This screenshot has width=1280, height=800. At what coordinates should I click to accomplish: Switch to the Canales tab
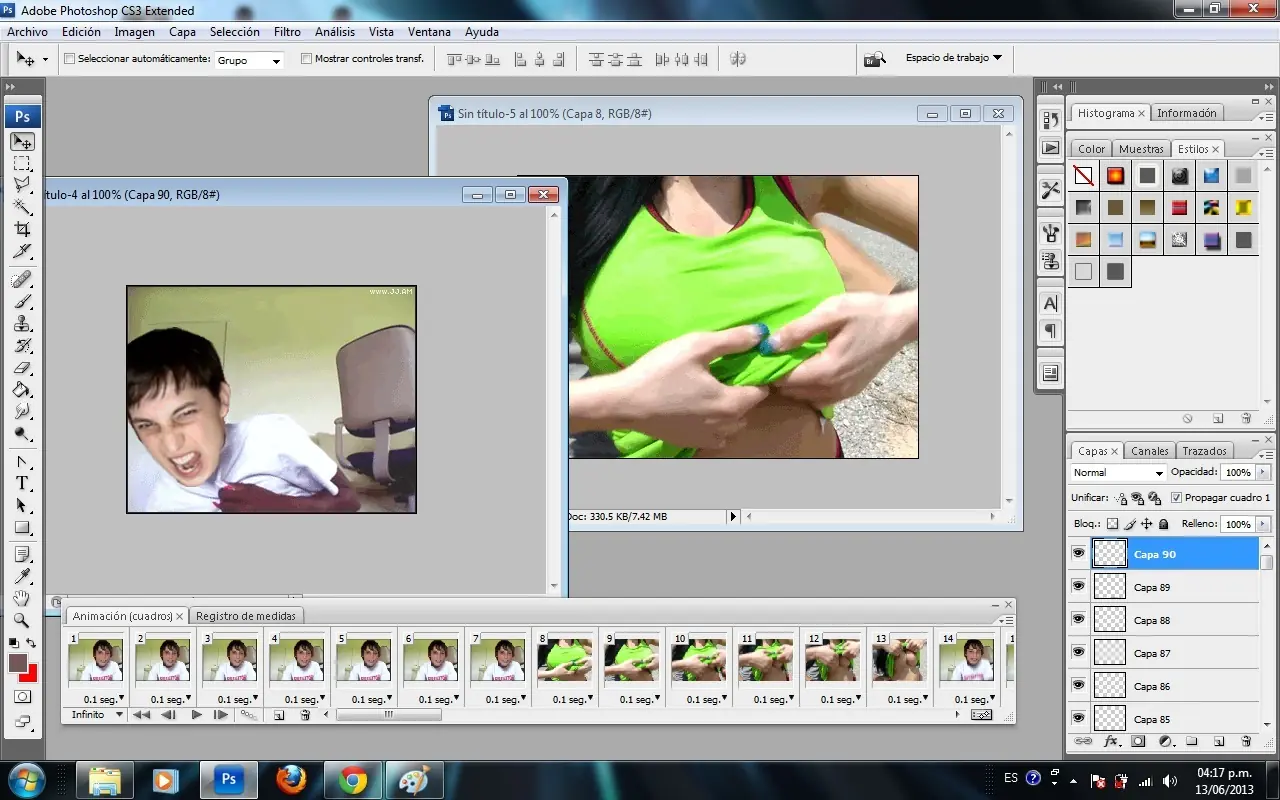pyautogui.click(x=1149, y=451)
